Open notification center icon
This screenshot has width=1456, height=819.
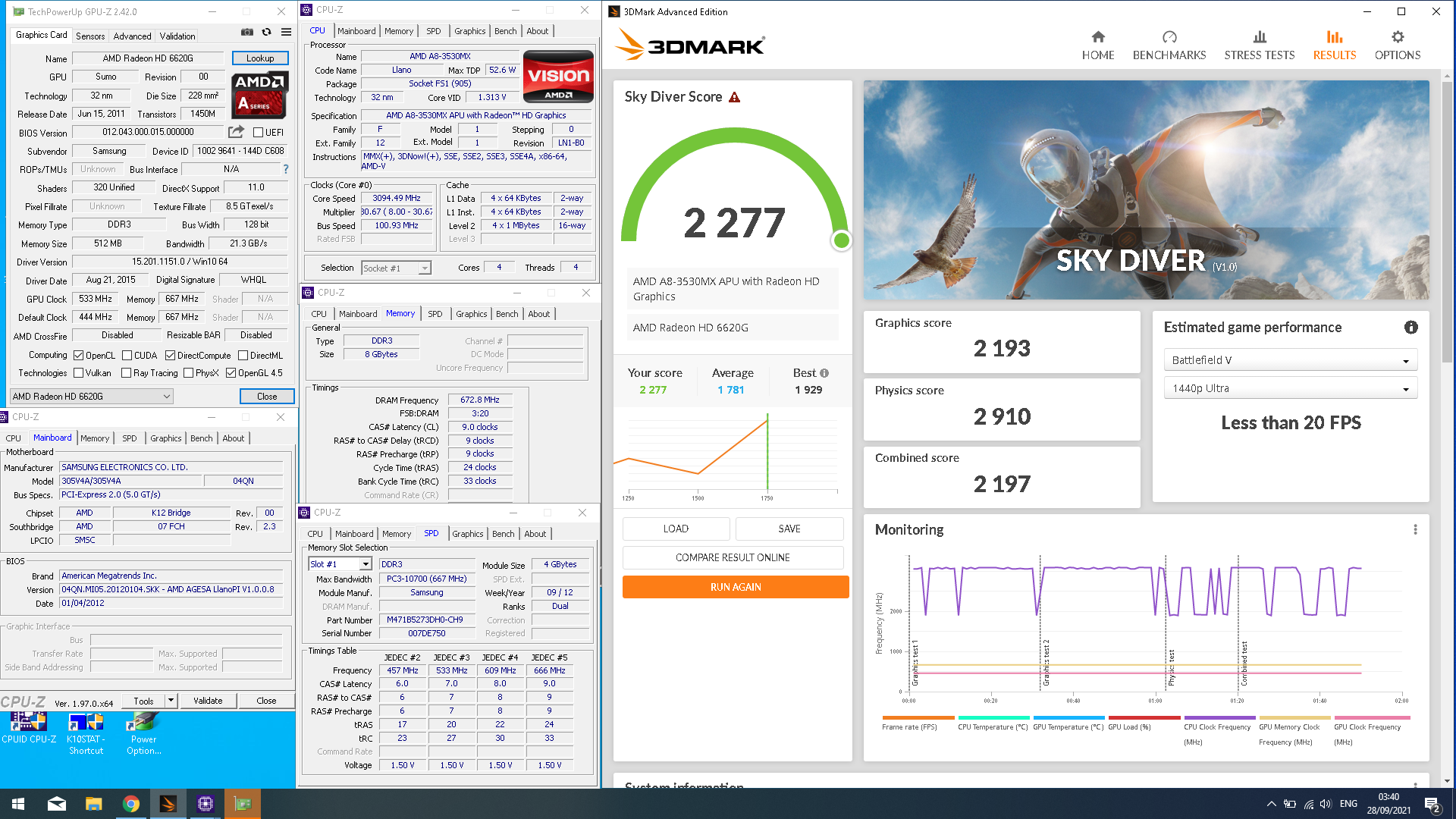[1432, 804]
